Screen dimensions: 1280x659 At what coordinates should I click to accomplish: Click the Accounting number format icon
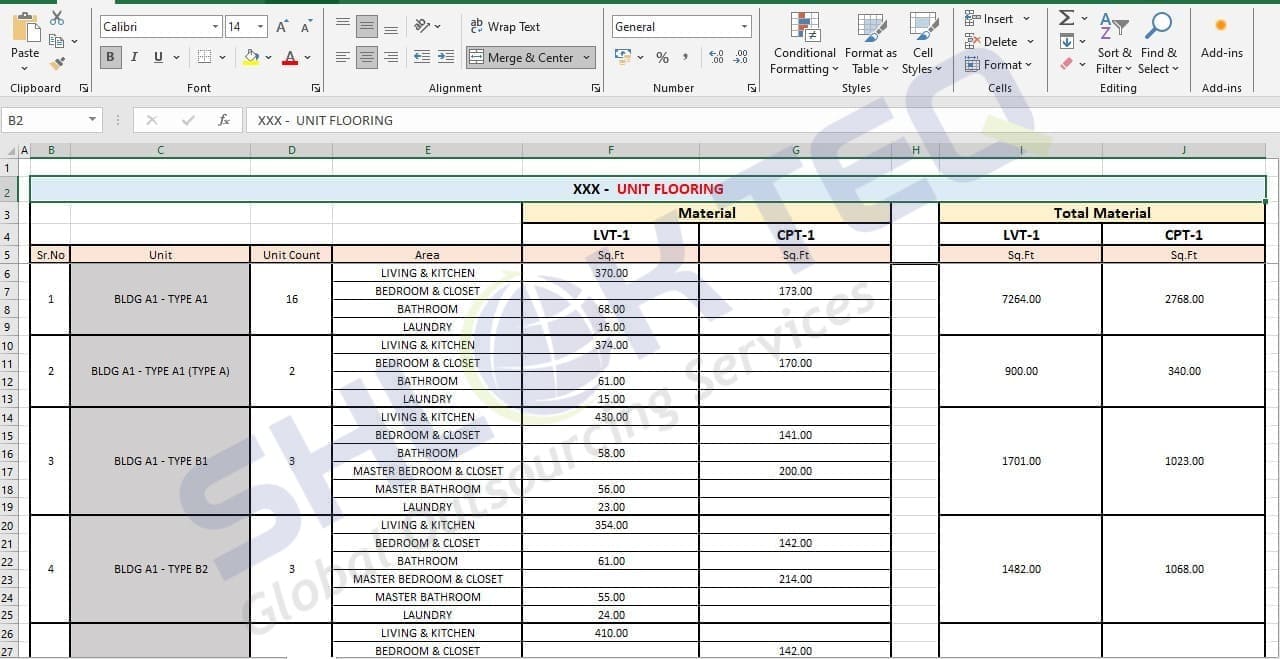624,57
